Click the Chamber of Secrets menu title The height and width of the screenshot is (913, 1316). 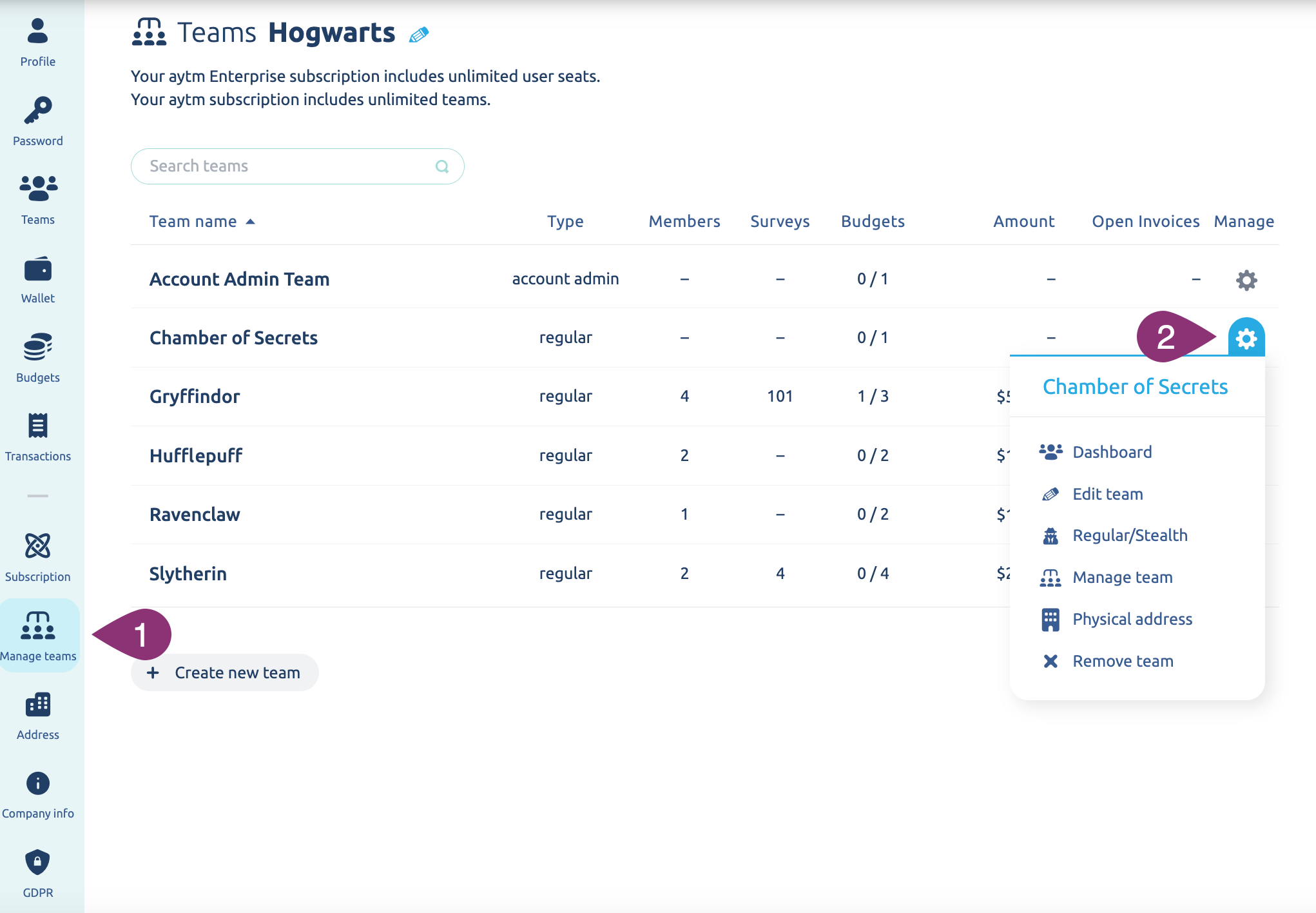point(1136,387)
